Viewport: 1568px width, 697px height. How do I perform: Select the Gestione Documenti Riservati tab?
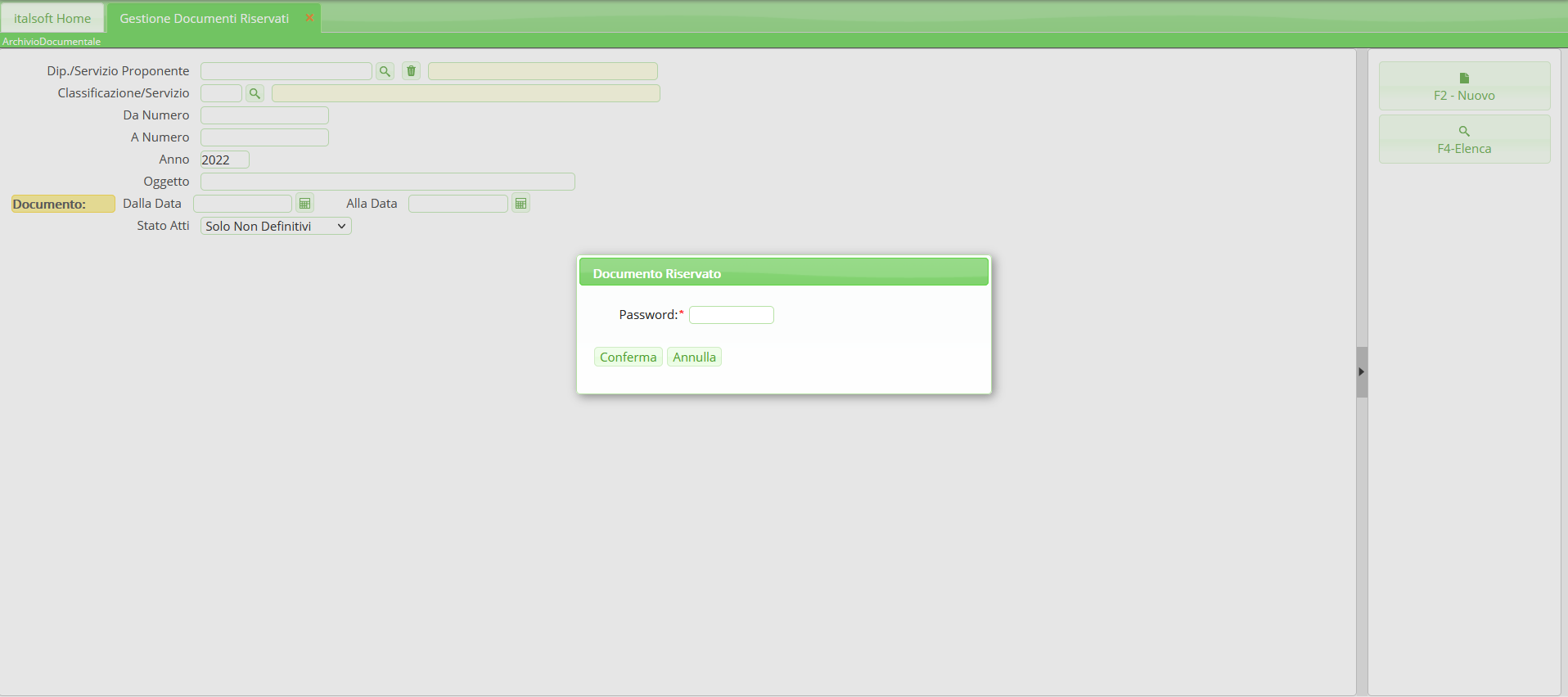click(x=204, y=18)
